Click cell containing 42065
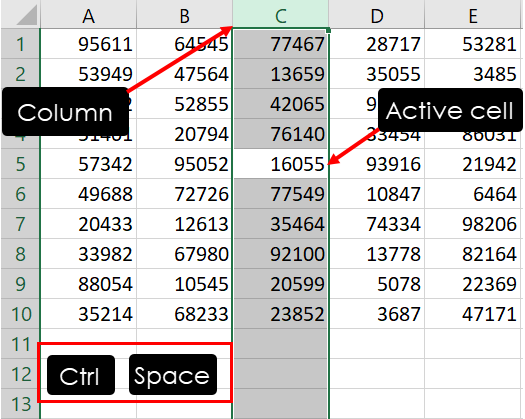 [x=281, y=104]
